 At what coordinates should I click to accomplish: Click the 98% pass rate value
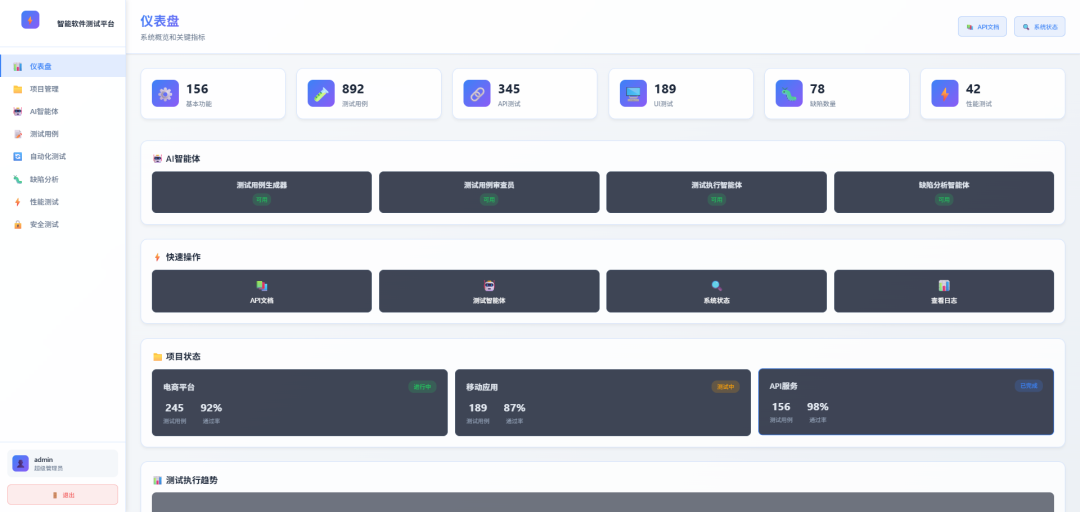click(x=818, y=407)
